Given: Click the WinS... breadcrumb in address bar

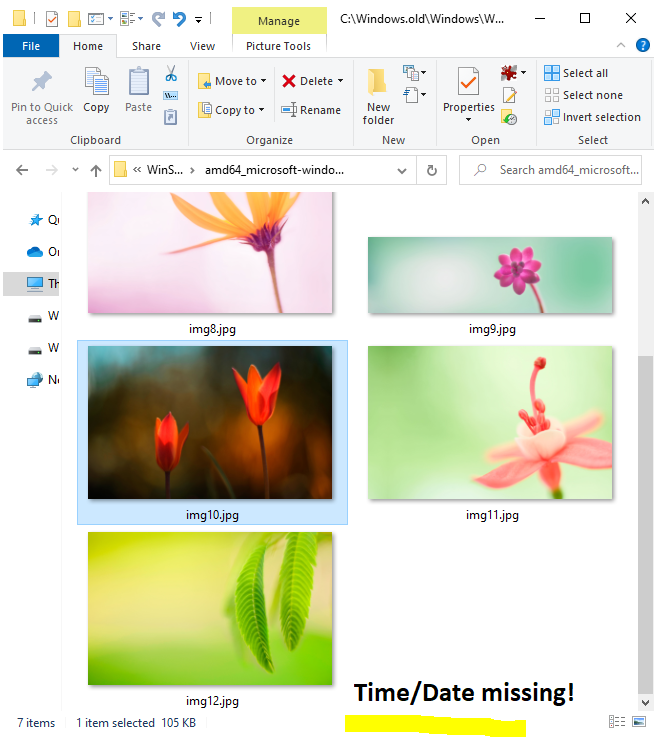Looking at the screenshot, I should pyautogui.click(x=165, y=170).
